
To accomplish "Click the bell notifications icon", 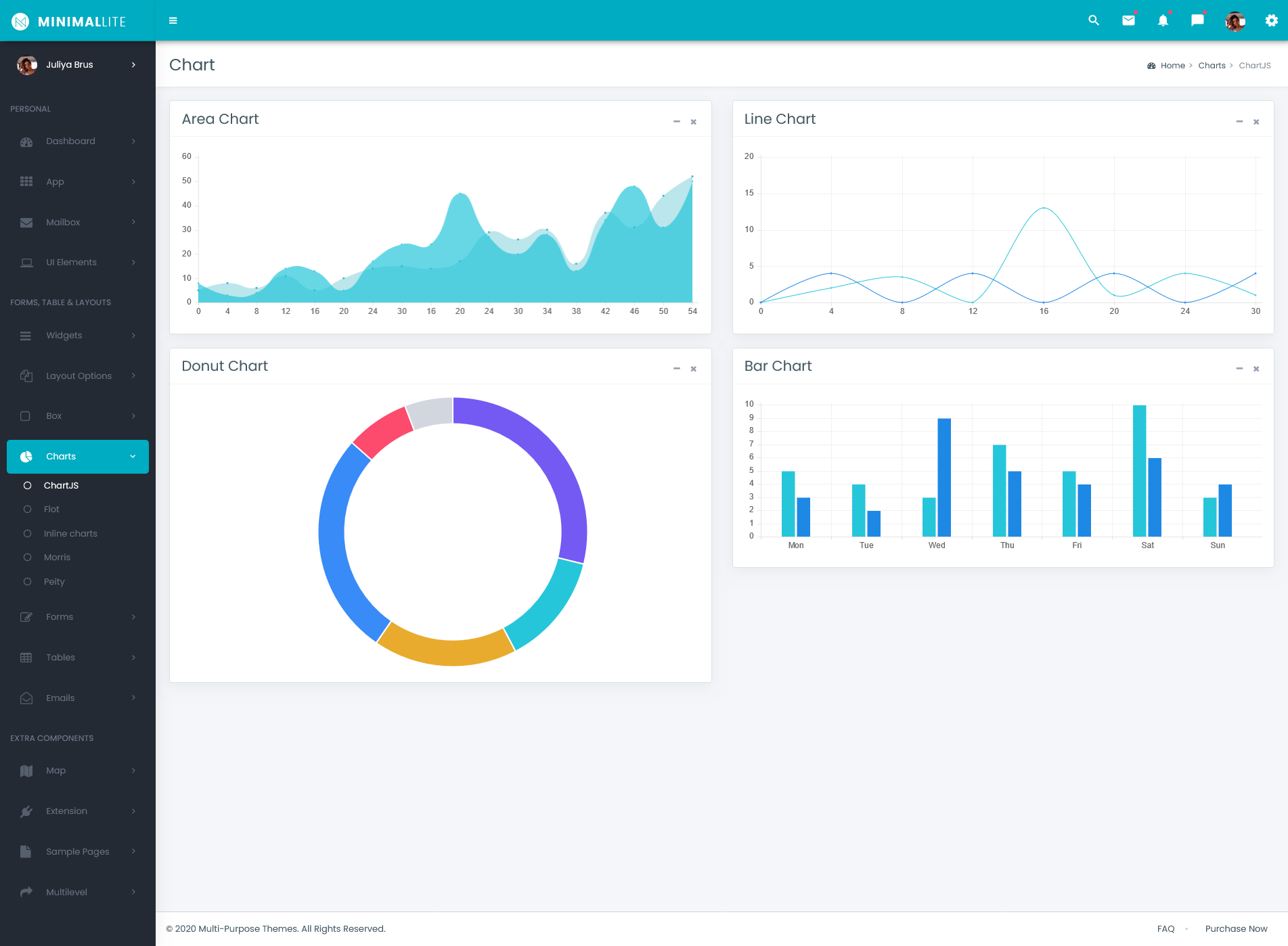I will point(1163,20).
